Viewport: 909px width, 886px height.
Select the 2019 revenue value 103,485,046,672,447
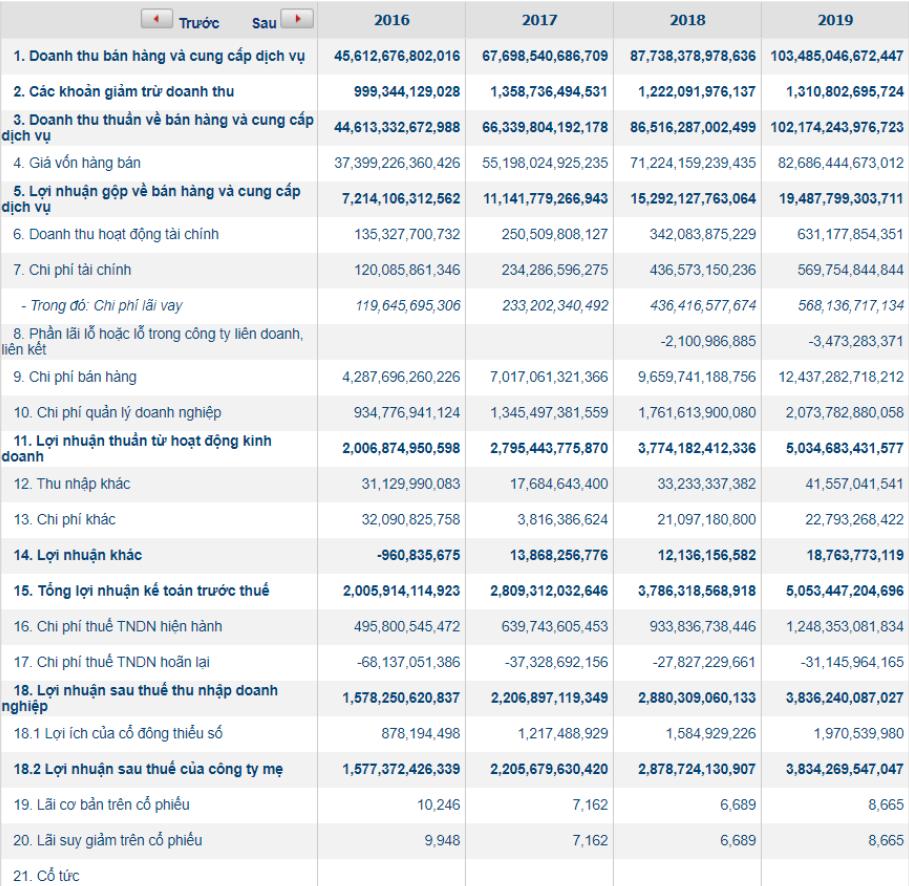837,56
